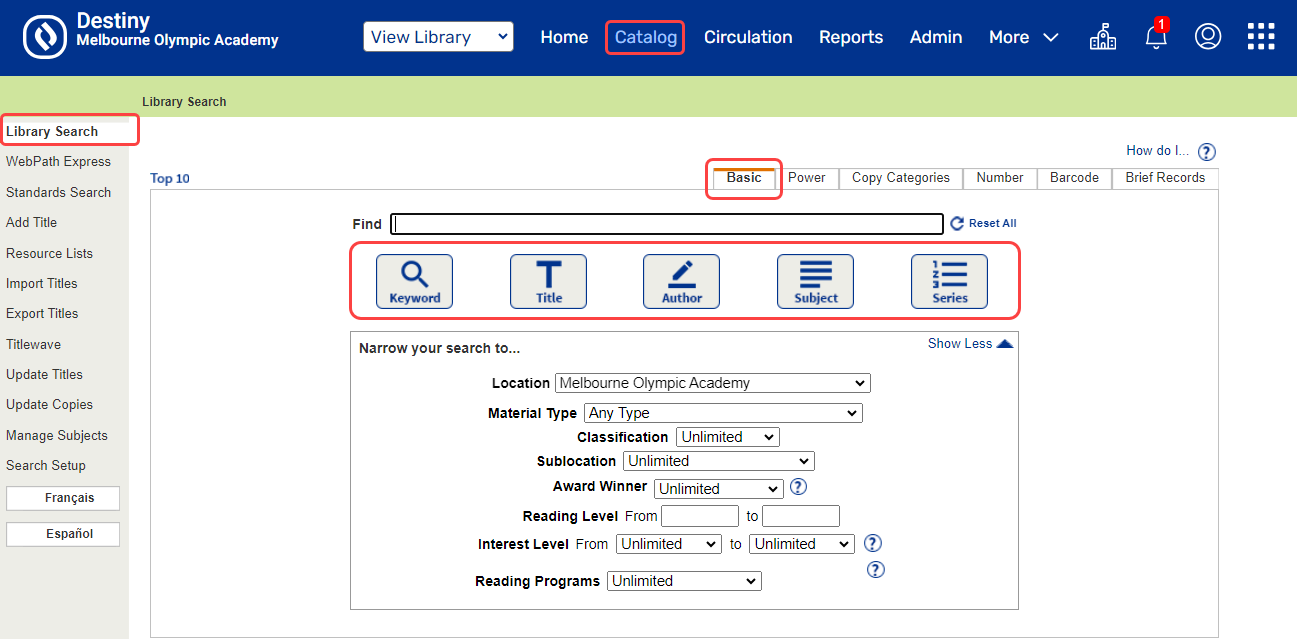Open Catalog in top navigation
This screenshot has width=1297, height=639.
coord(645,38)
